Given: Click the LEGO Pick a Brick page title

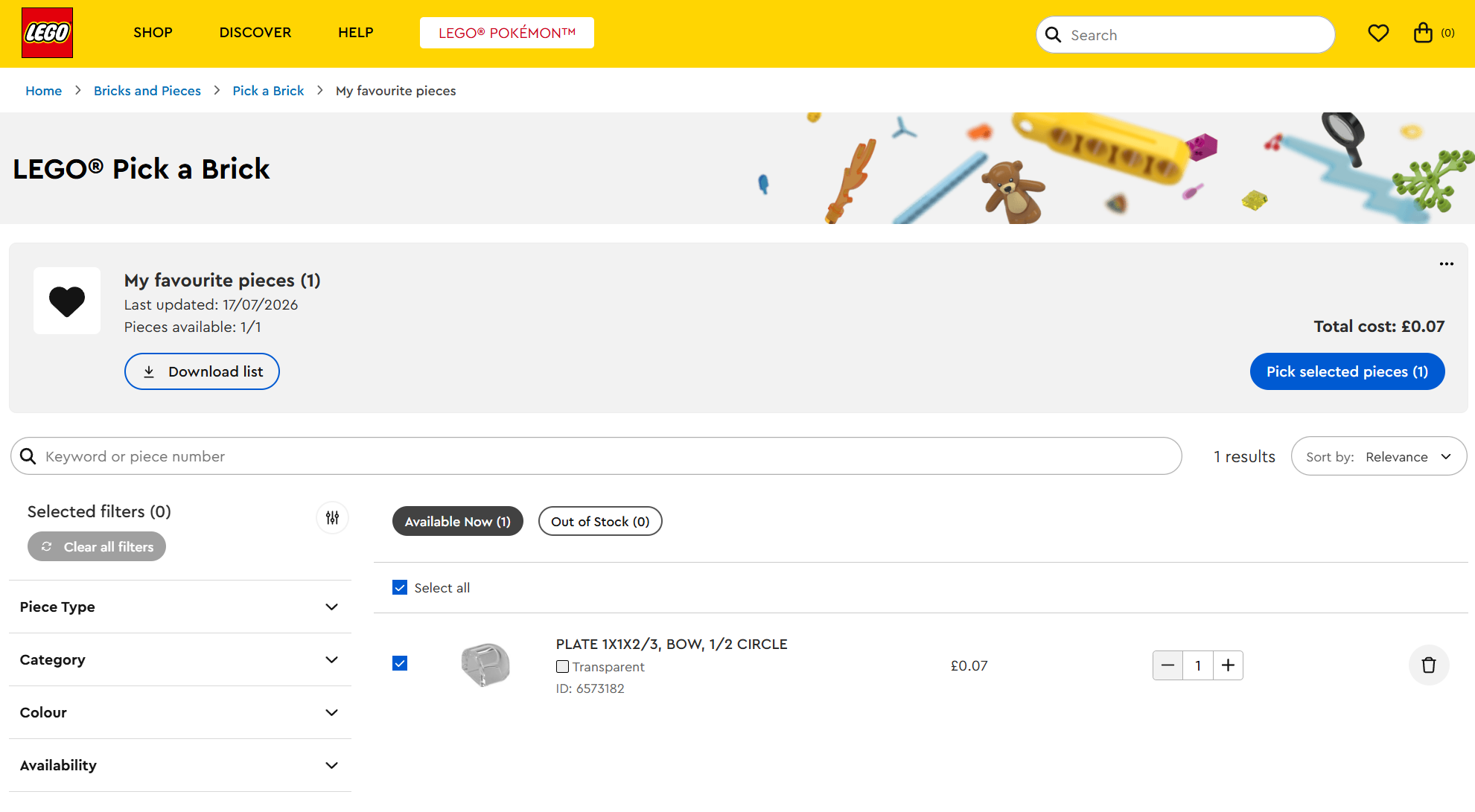Looking at the screenshot, I should 141,169.
